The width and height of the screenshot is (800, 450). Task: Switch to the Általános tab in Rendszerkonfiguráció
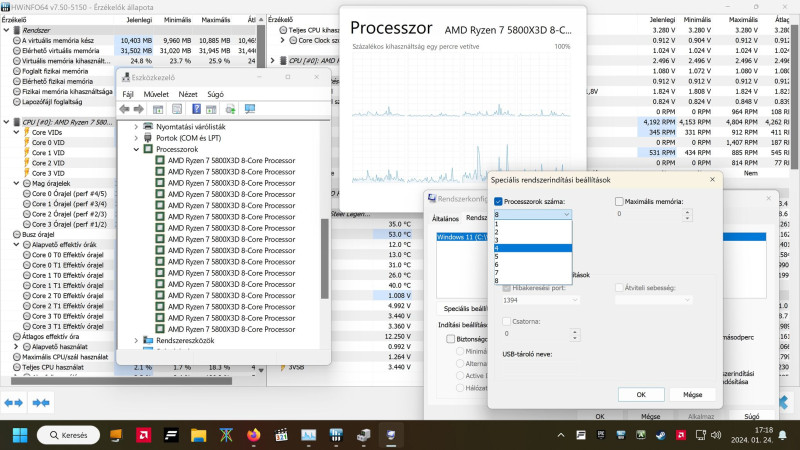tap(445, 218)
